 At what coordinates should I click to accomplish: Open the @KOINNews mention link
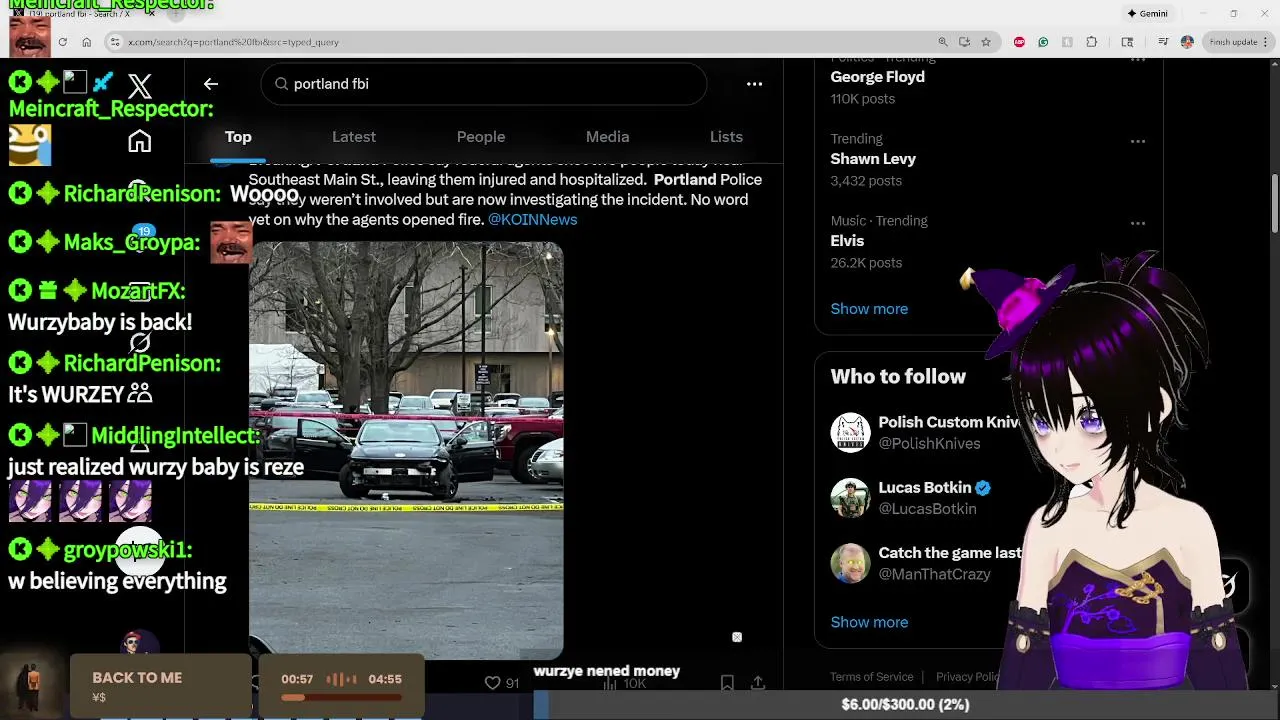tap(532, 219)
